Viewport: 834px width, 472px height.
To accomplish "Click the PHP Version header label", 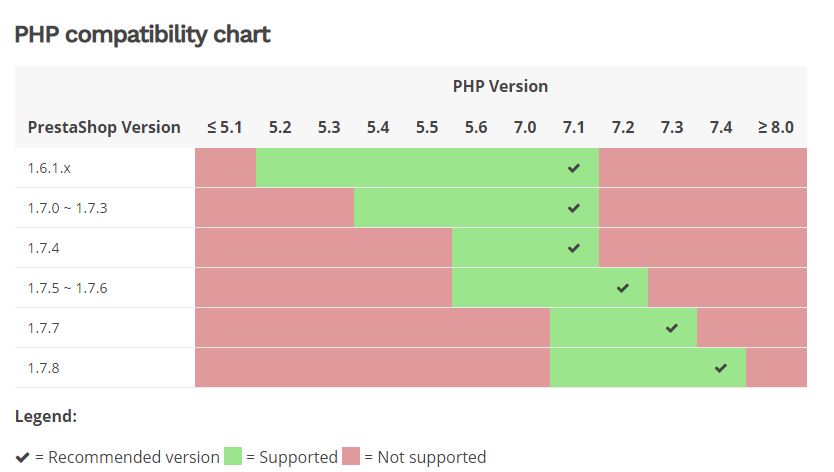I will click(x=500, y=86).
